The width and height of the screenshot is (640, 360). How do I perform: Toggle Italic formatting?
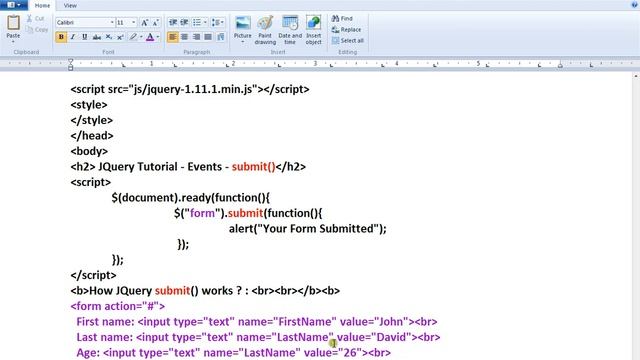pyautogui.click(x=73, y=37)
